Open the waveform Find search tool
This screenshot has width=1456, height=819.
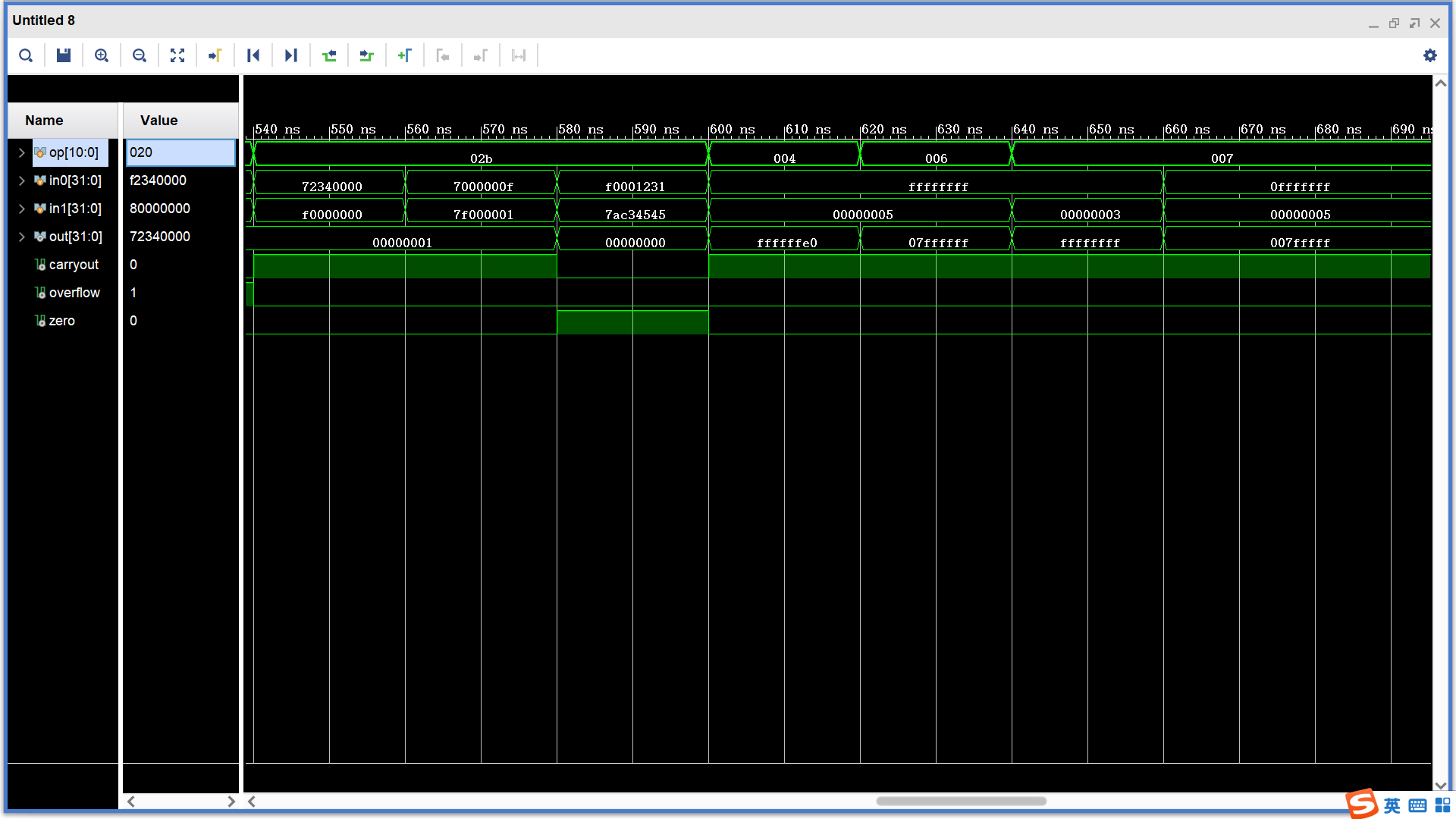pyautogui.click(x=25, y=55)
